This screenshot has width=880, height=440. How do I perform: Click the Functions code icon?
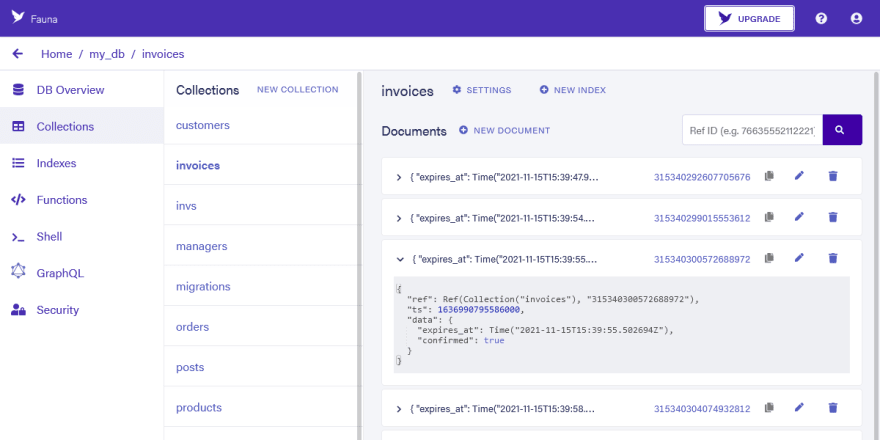(18, 200)
